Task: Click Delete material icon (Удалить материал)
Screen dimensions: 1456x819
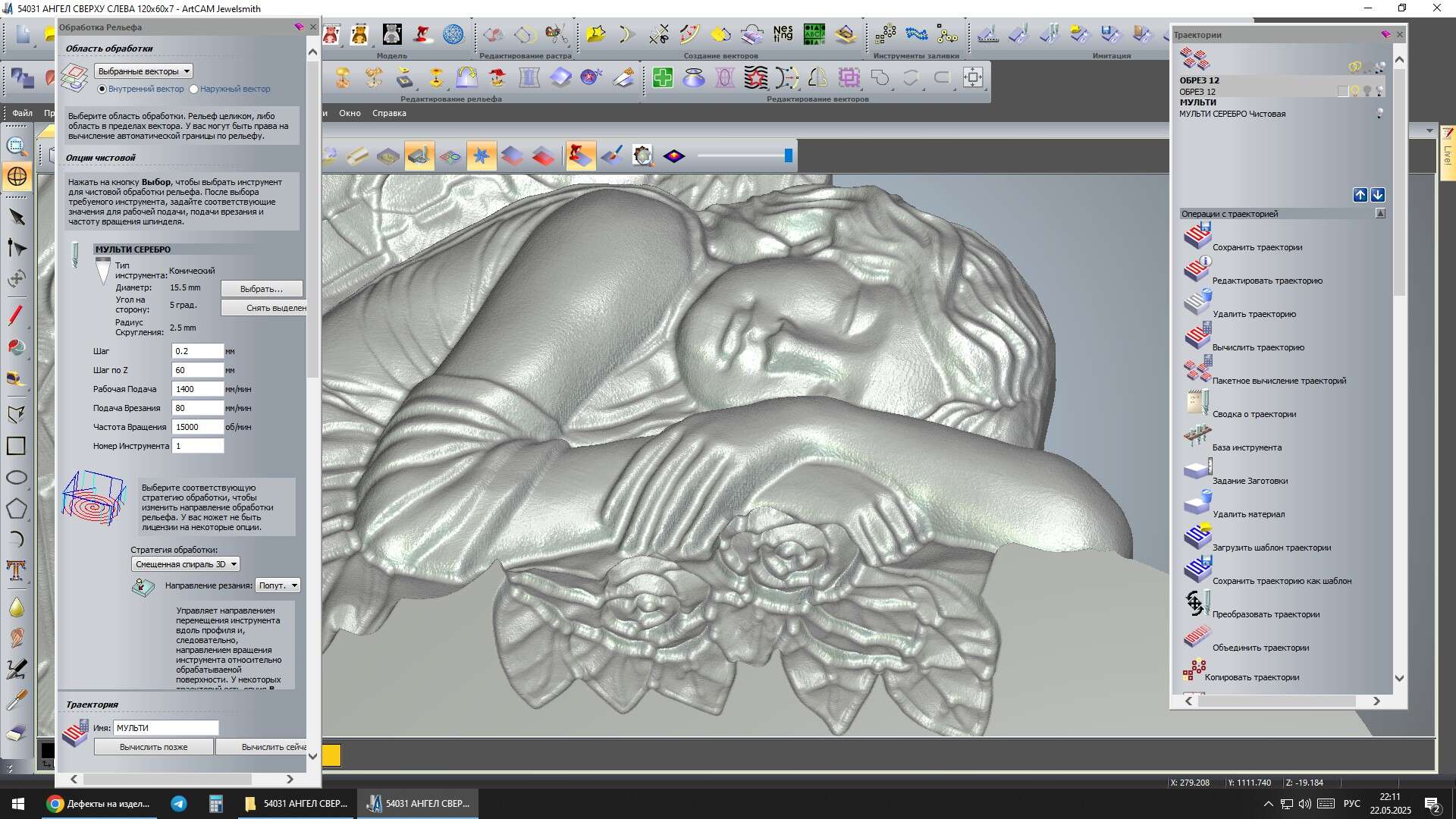Action: pos(1197,503)
